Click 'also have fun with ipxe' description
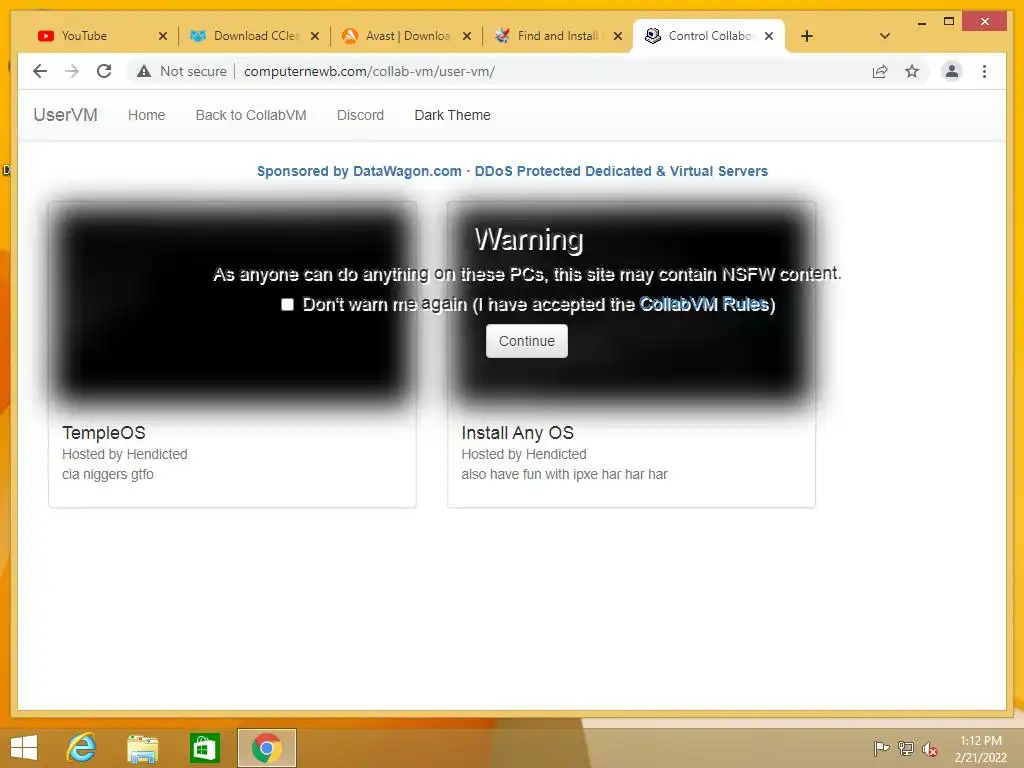Image resolution: width=1024 pixels, height=768 pixels. tap(564, 474)
